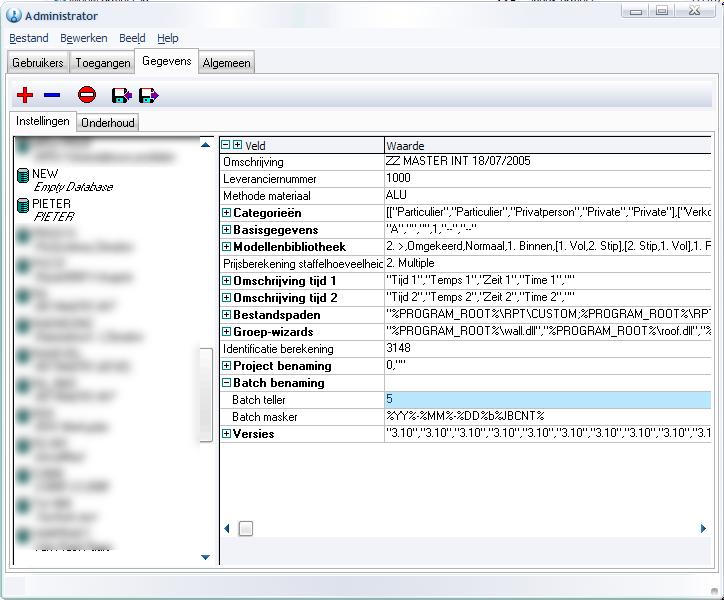Click the red plus add icon

point(25,95)
